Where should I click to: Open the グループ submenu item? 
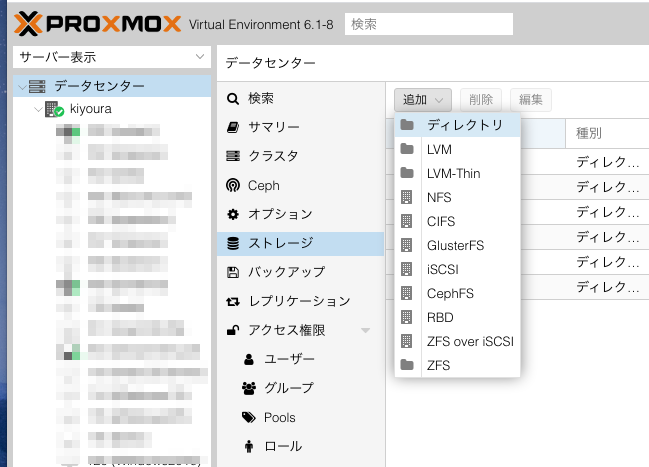pos(300,388)
